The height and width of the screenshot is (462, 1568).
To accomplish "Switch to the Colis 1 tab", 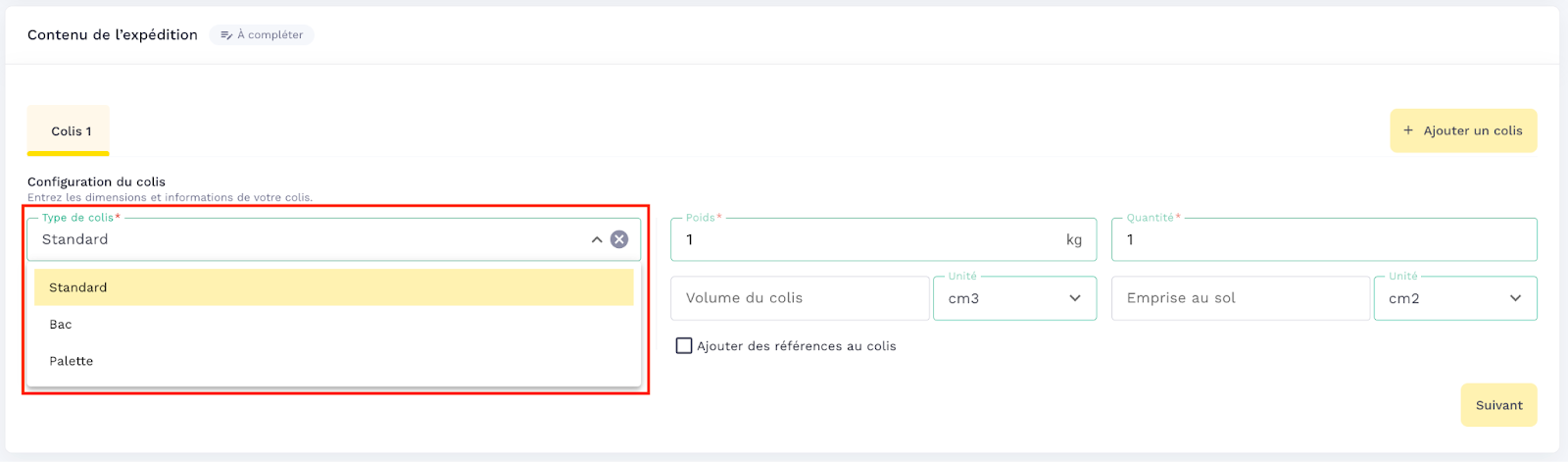I will [x=69, y=130].
